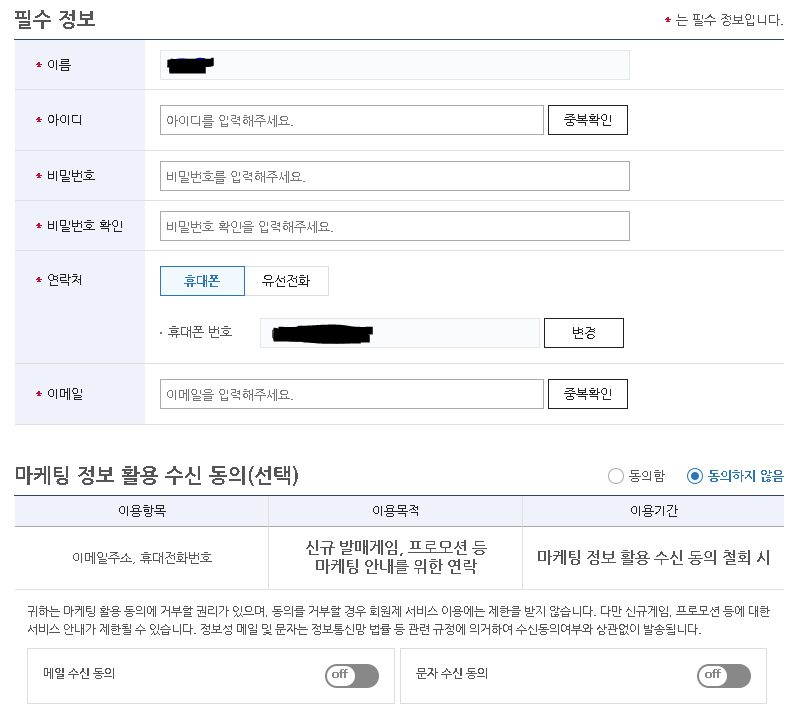Click the 마케팅 정보 활용 수신 동의(선택) heading
The image size is (797, 707).
(157, 475)
